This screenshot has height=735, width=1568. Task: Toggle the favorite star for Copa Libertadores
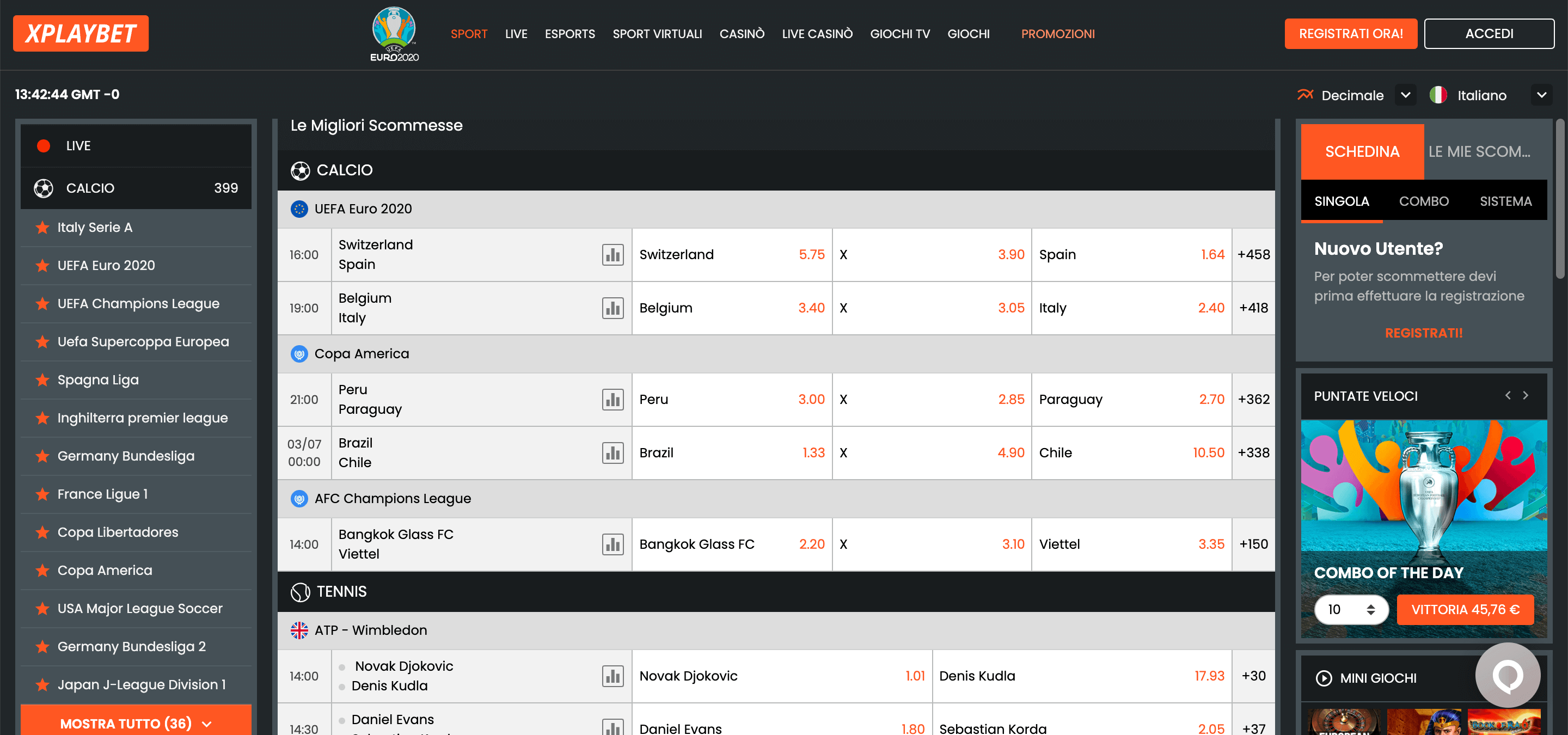click(x=41, y=532)
